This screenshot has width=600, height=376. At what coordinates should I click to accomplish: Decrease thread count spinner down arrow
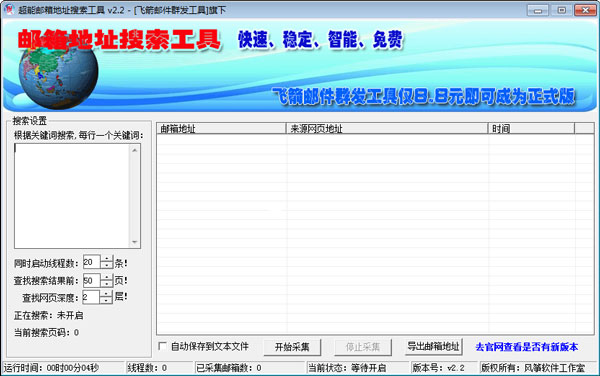[107, 265]
